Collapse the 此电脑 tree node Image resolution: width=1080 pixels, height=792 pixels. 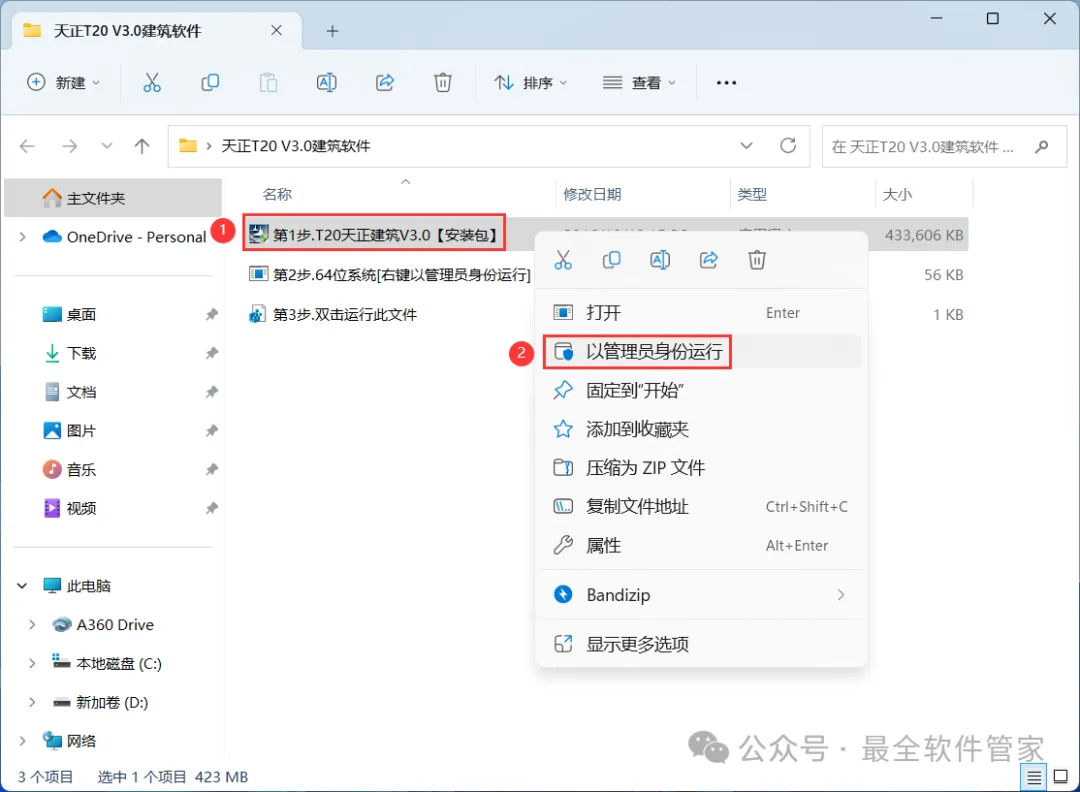coord(22,586)
